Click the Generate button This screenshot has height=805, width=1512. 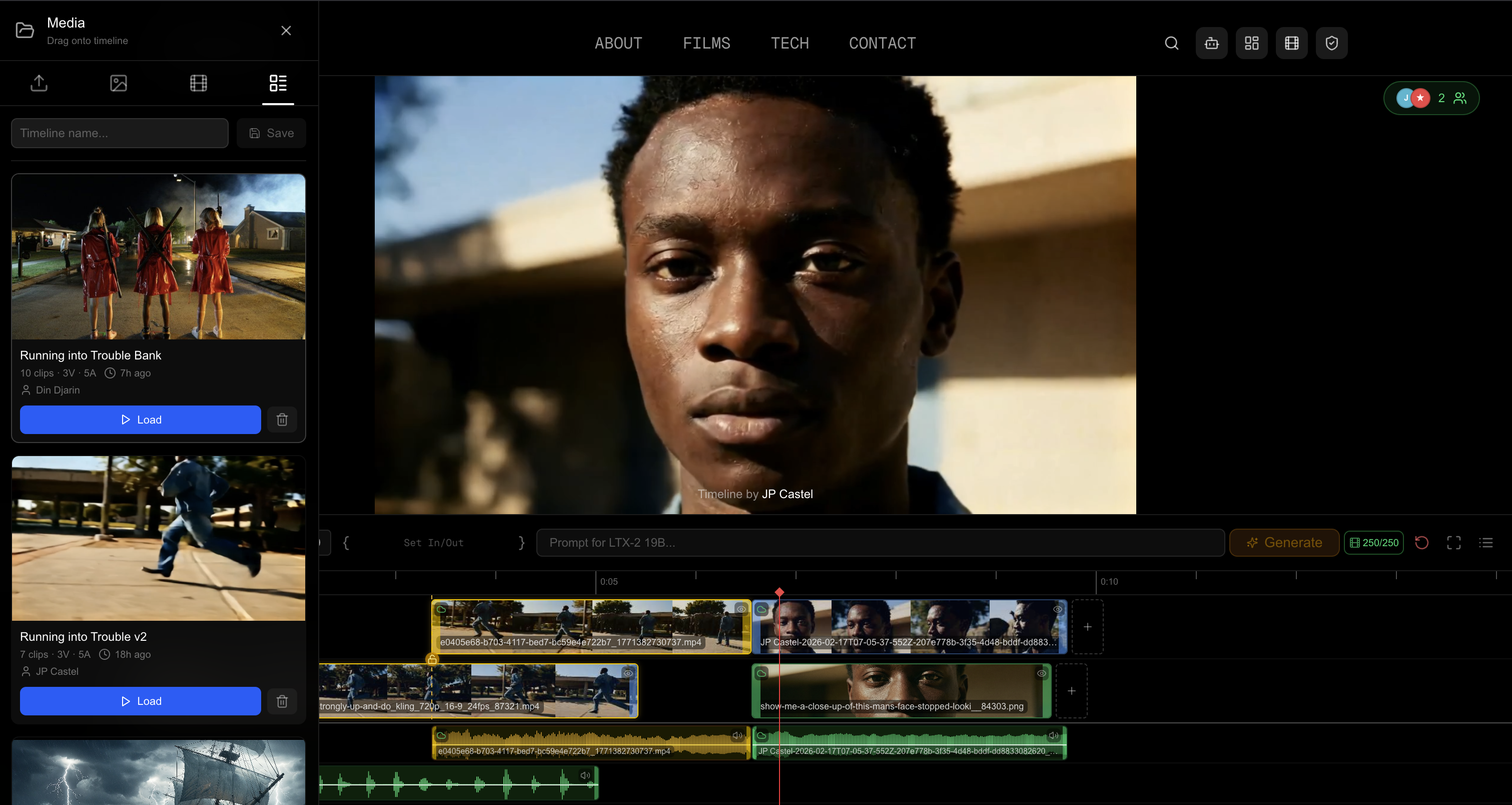1284,543
